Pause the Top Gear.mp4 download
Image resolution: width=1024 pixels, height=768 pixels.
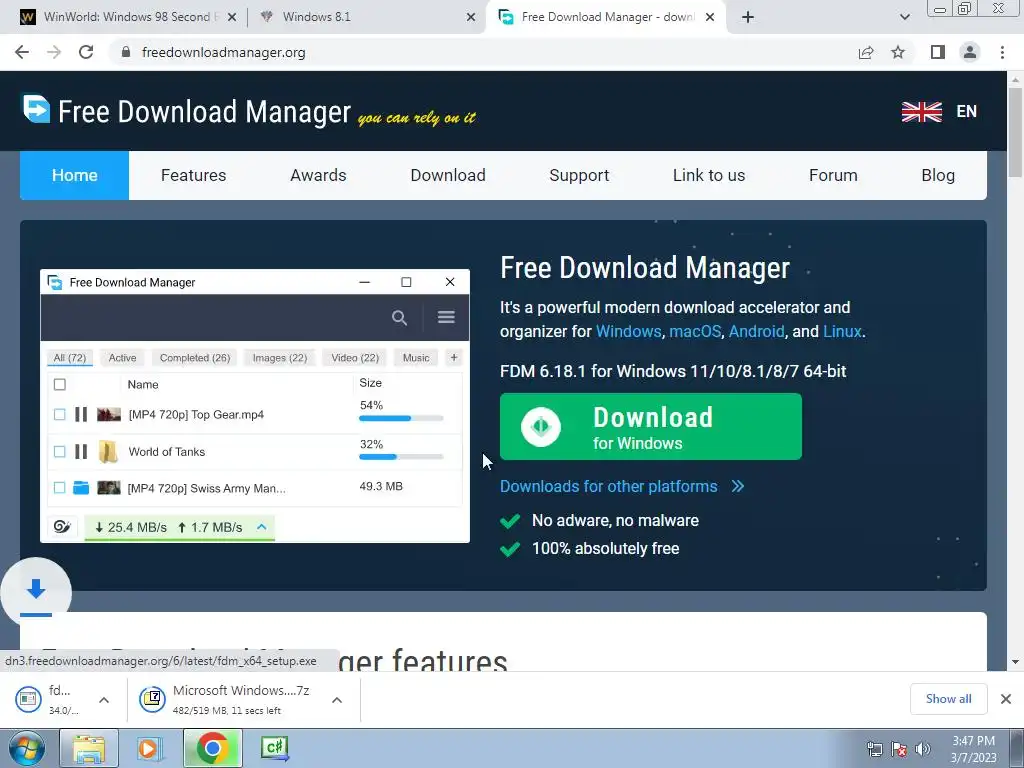[x=81, y=414]
